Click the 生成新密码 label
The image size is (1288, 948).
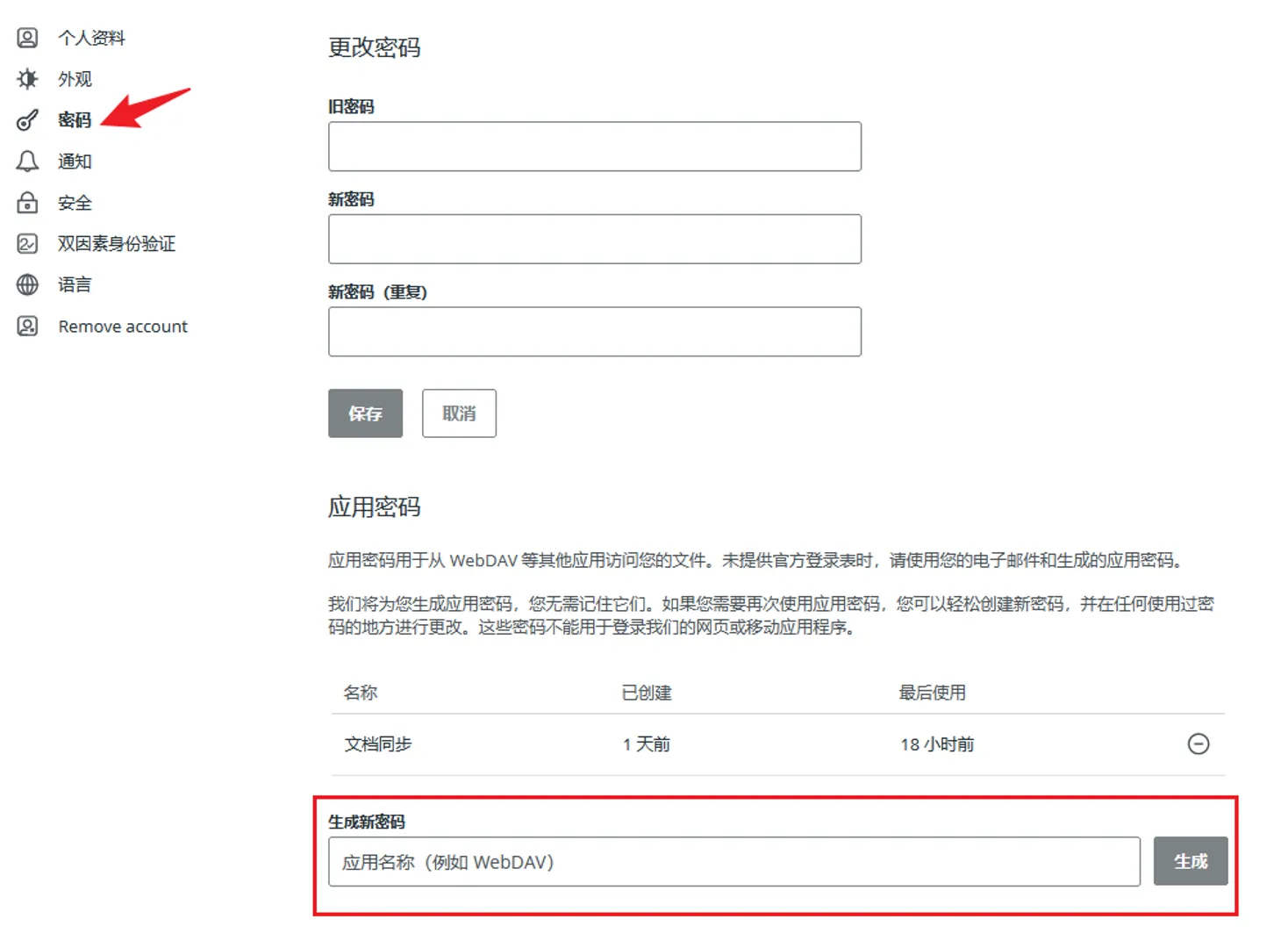pyautogui.click(x=367, y=822)
